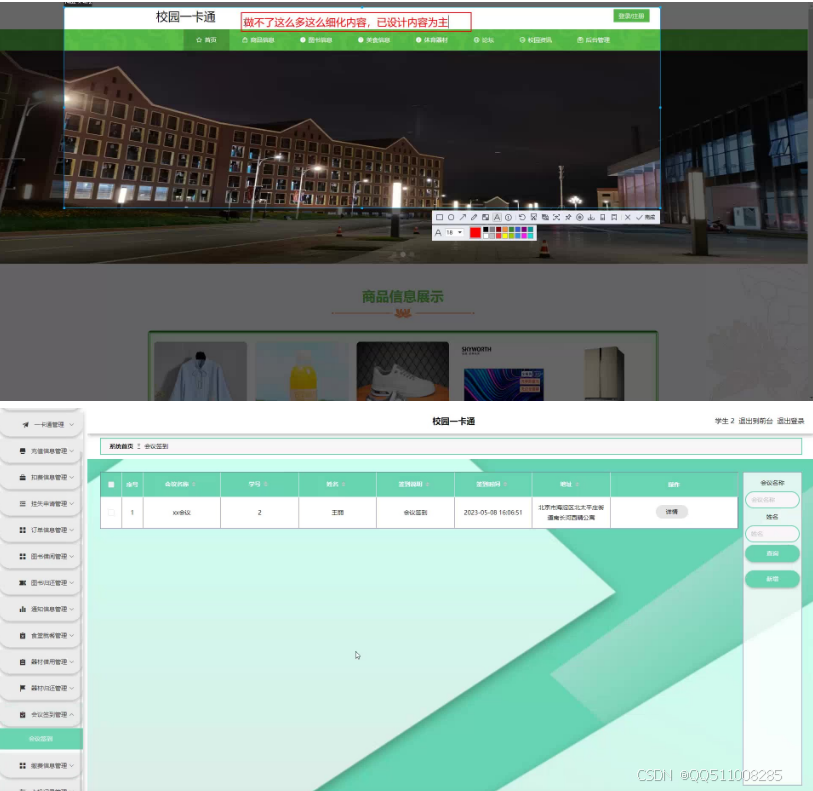
Task: Tick the checkbox for row 1 xx会议
Action: [111, 512]
